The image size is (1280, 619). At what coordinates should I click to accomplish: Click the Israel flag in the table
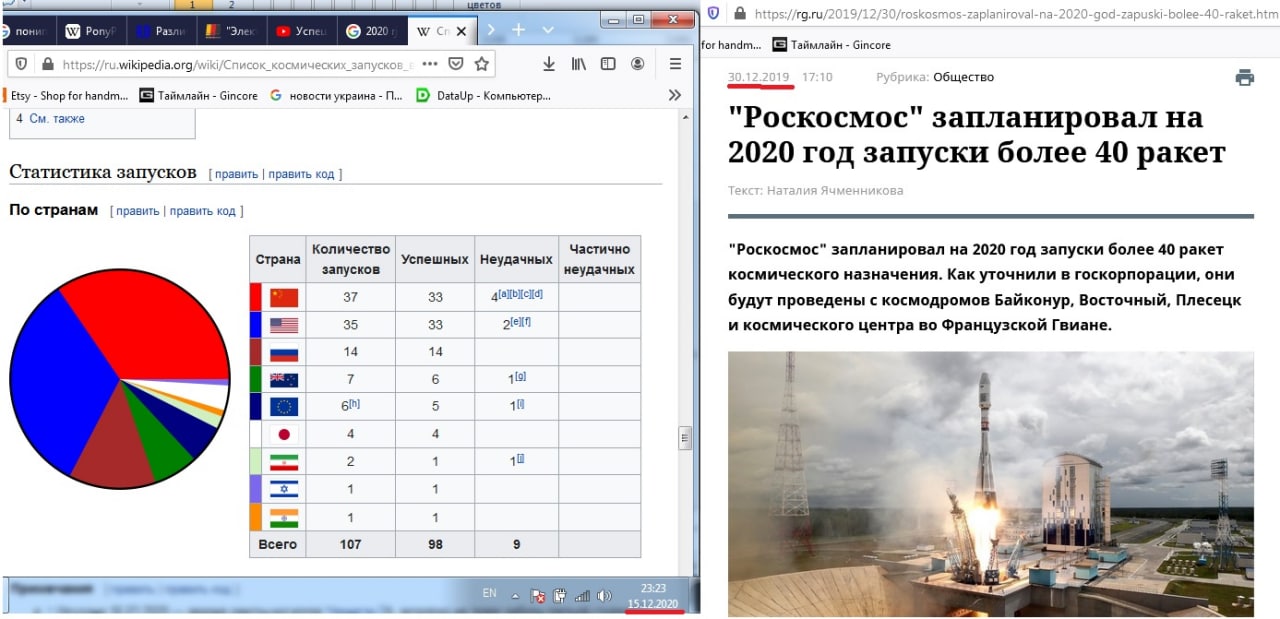point(284,489)
